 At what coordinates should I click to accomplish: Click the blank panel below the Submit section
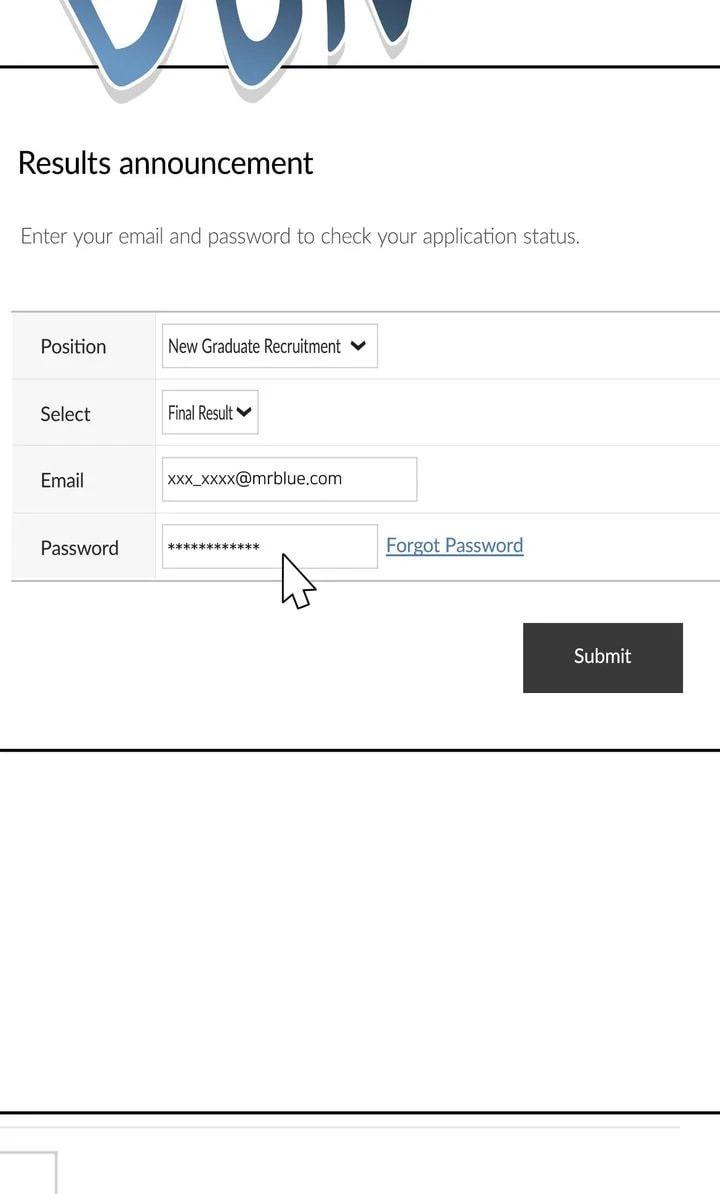[360, 930]
